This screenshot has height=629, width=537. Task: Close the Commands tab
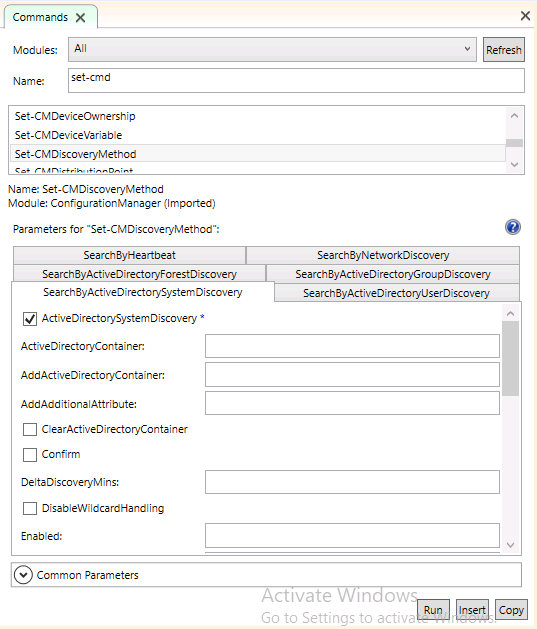[81, 18]
